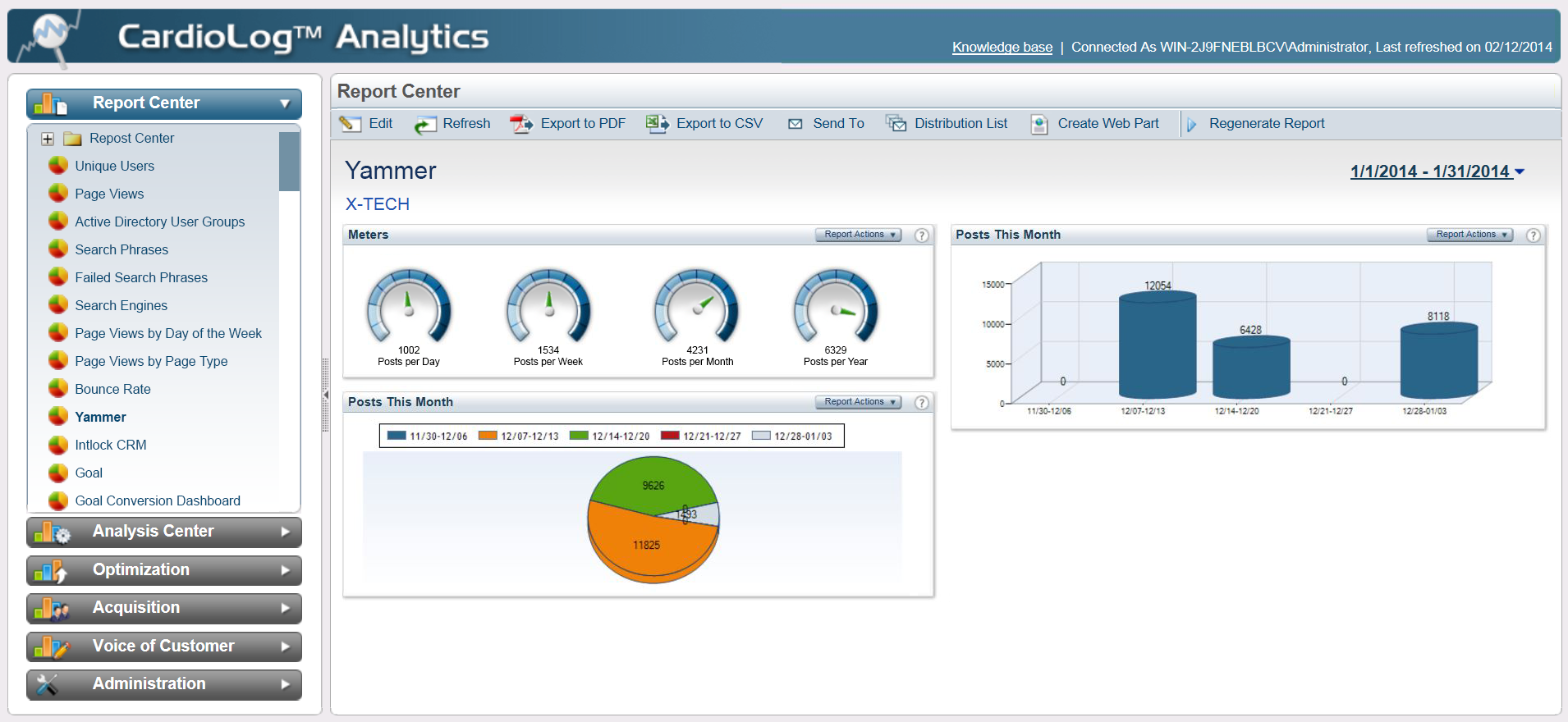This screenshot has width=1568, height=722.
Task: Click the Posts per Month gauge
Action: point(697,307)
